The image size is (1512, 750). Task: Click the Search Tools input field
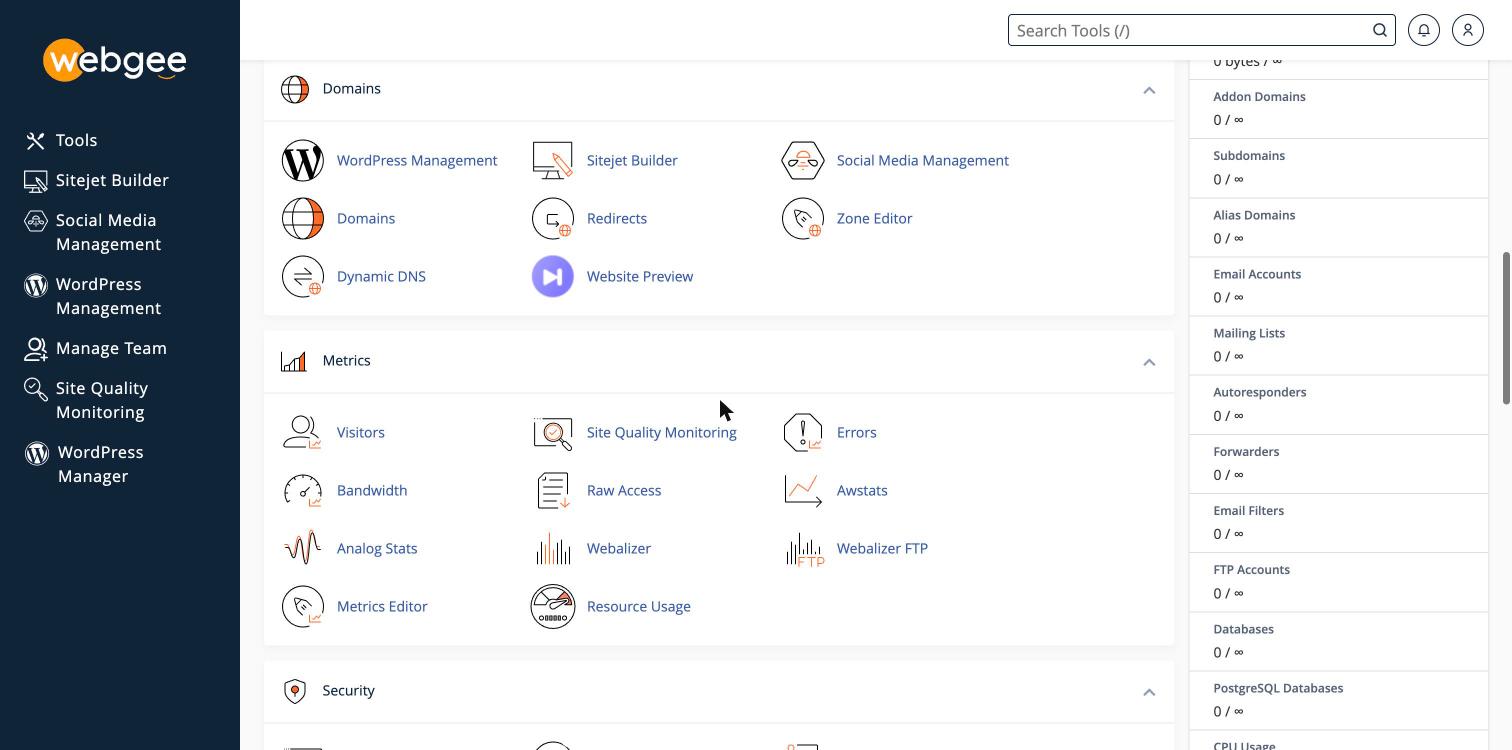point(1201,30)
